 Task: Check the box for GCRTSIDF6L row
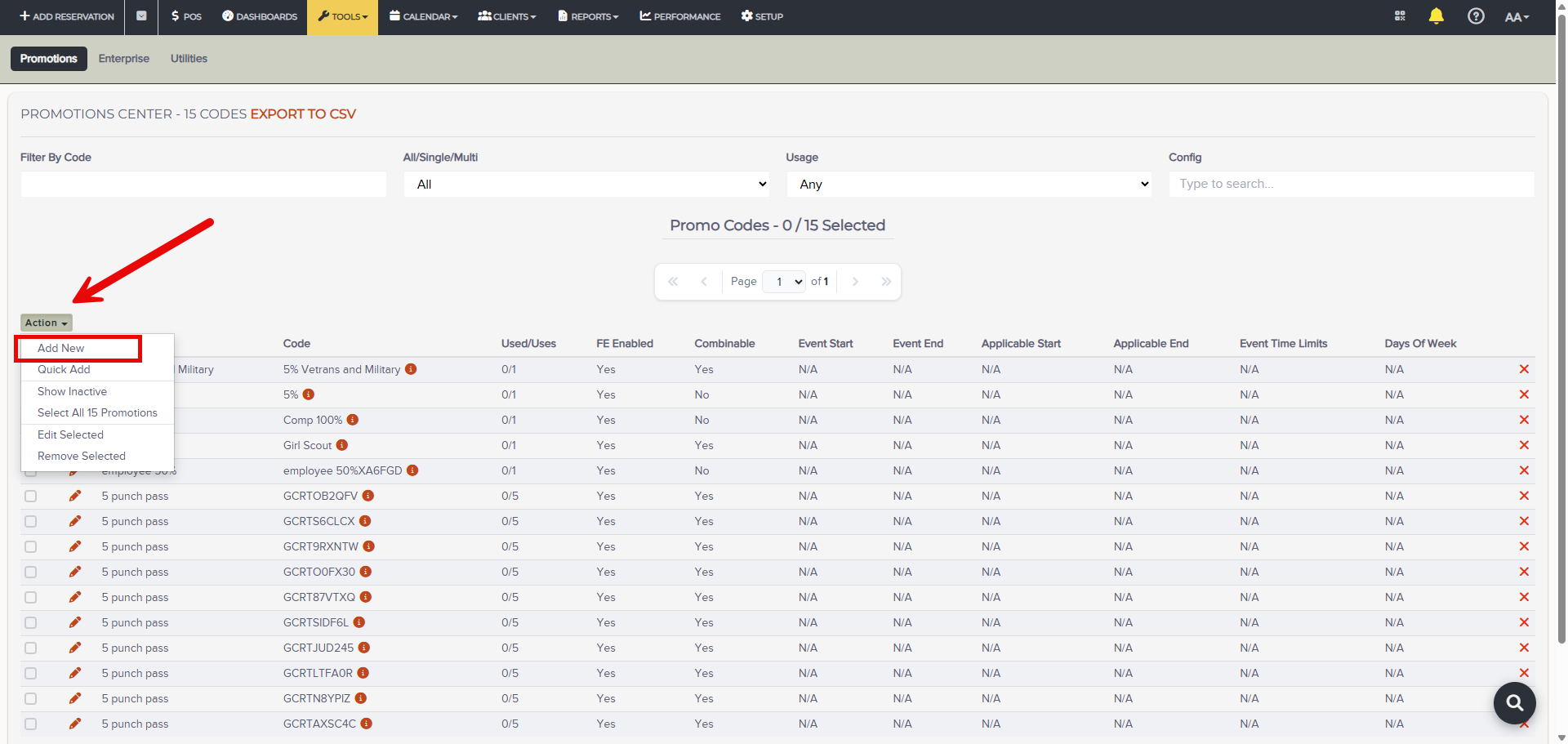tap(30, 622)
